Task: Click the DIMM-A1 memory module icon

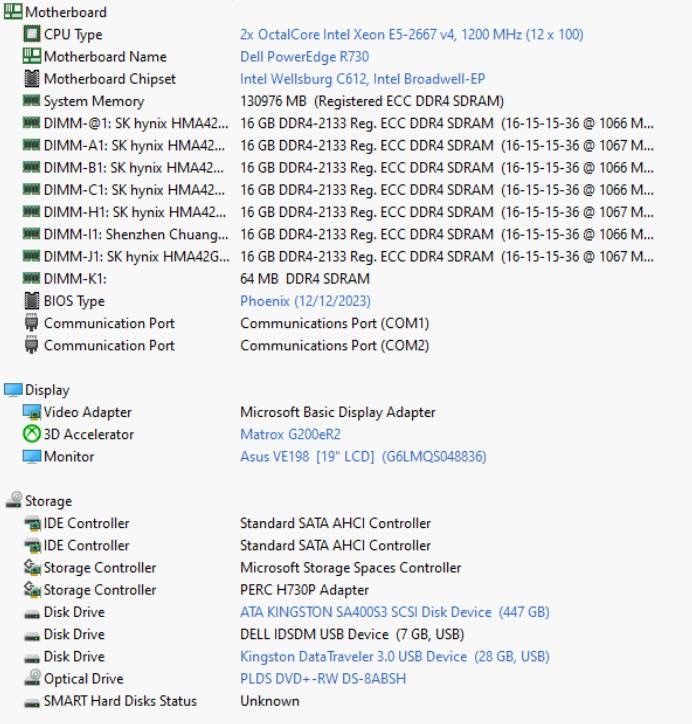Action: (31, 145)
